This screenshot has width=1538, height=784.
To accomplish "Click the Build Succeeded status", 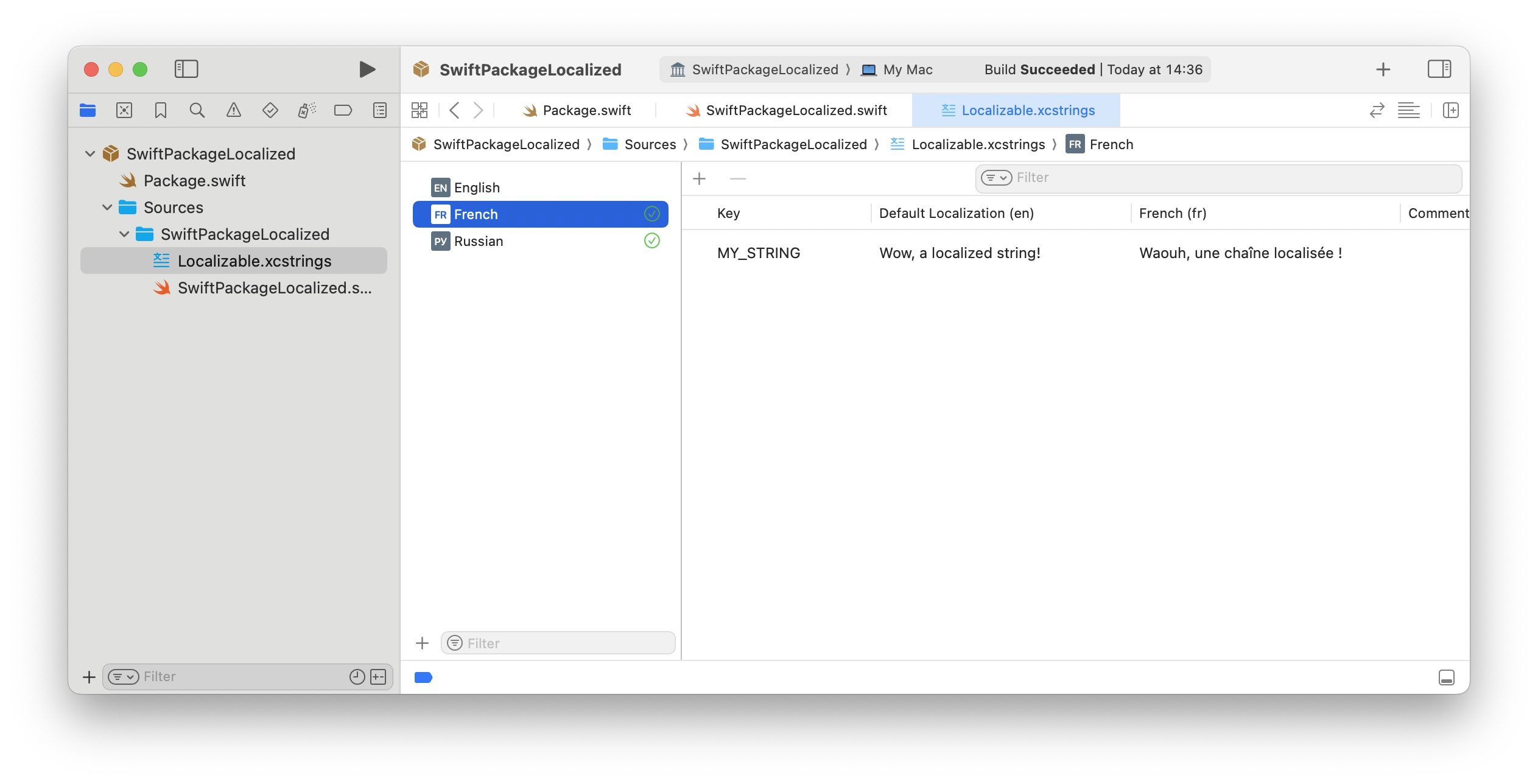I will click(x=1094, y=69).
